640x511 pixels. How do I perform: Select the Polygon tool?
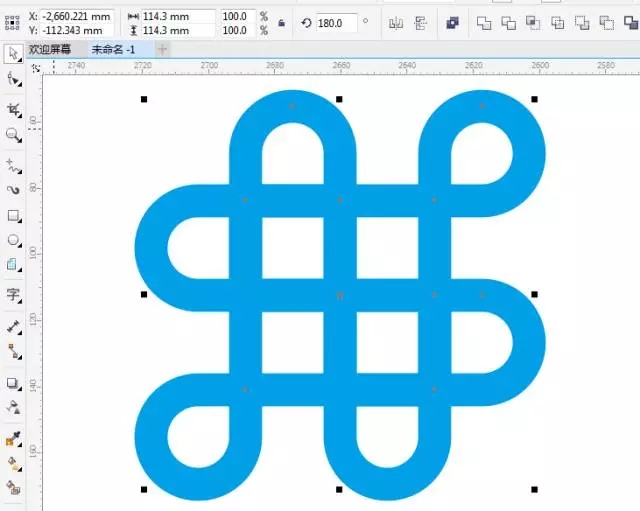pos(12,264)
